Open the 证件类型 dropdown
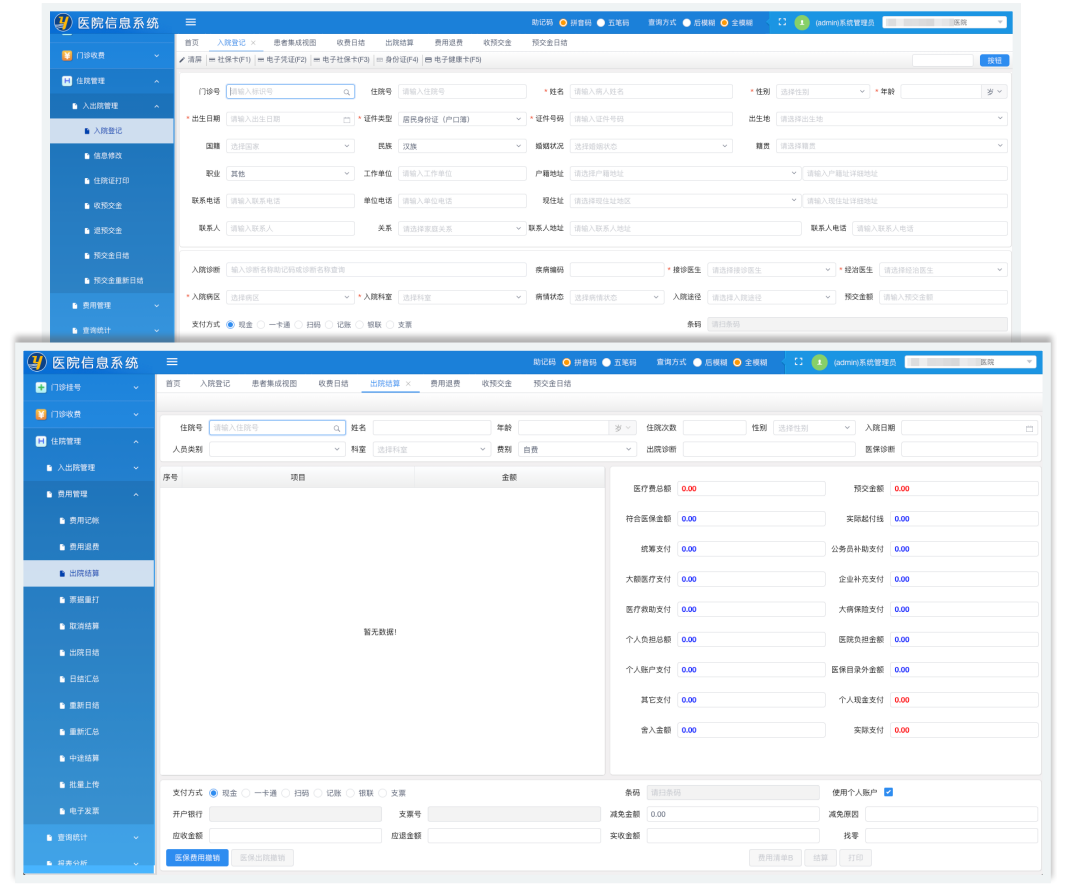This screenshot has width=1066, height=891. pos(462,119)
